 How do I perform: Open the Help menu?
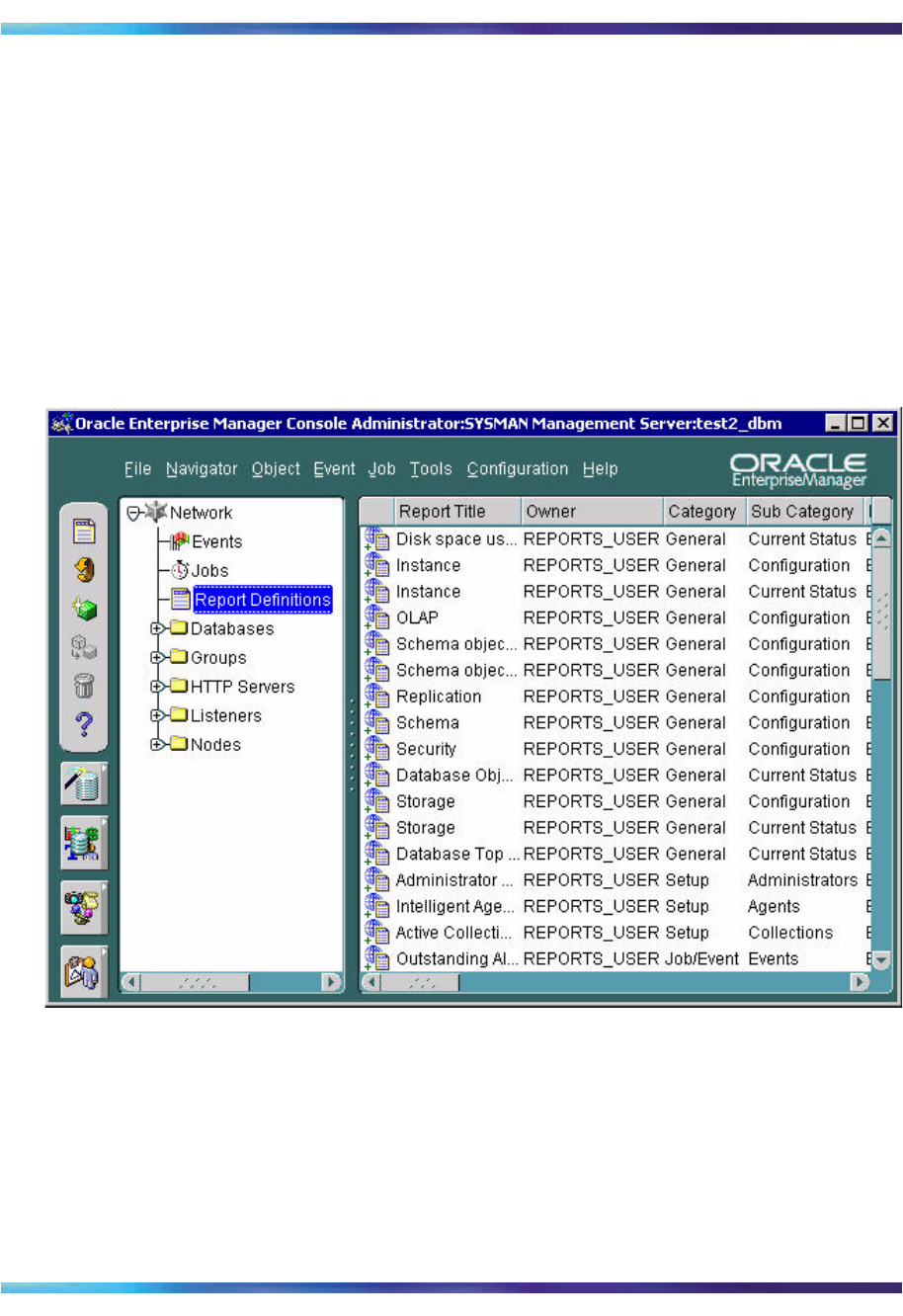point(600,469)
